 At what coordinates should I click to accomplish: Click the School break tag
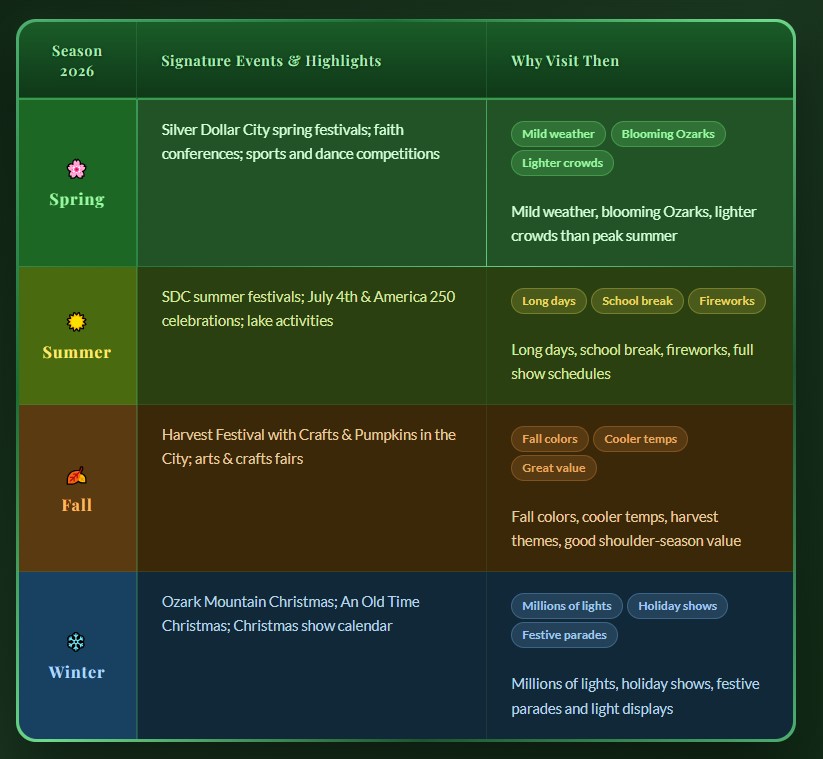tap(637, 301)
